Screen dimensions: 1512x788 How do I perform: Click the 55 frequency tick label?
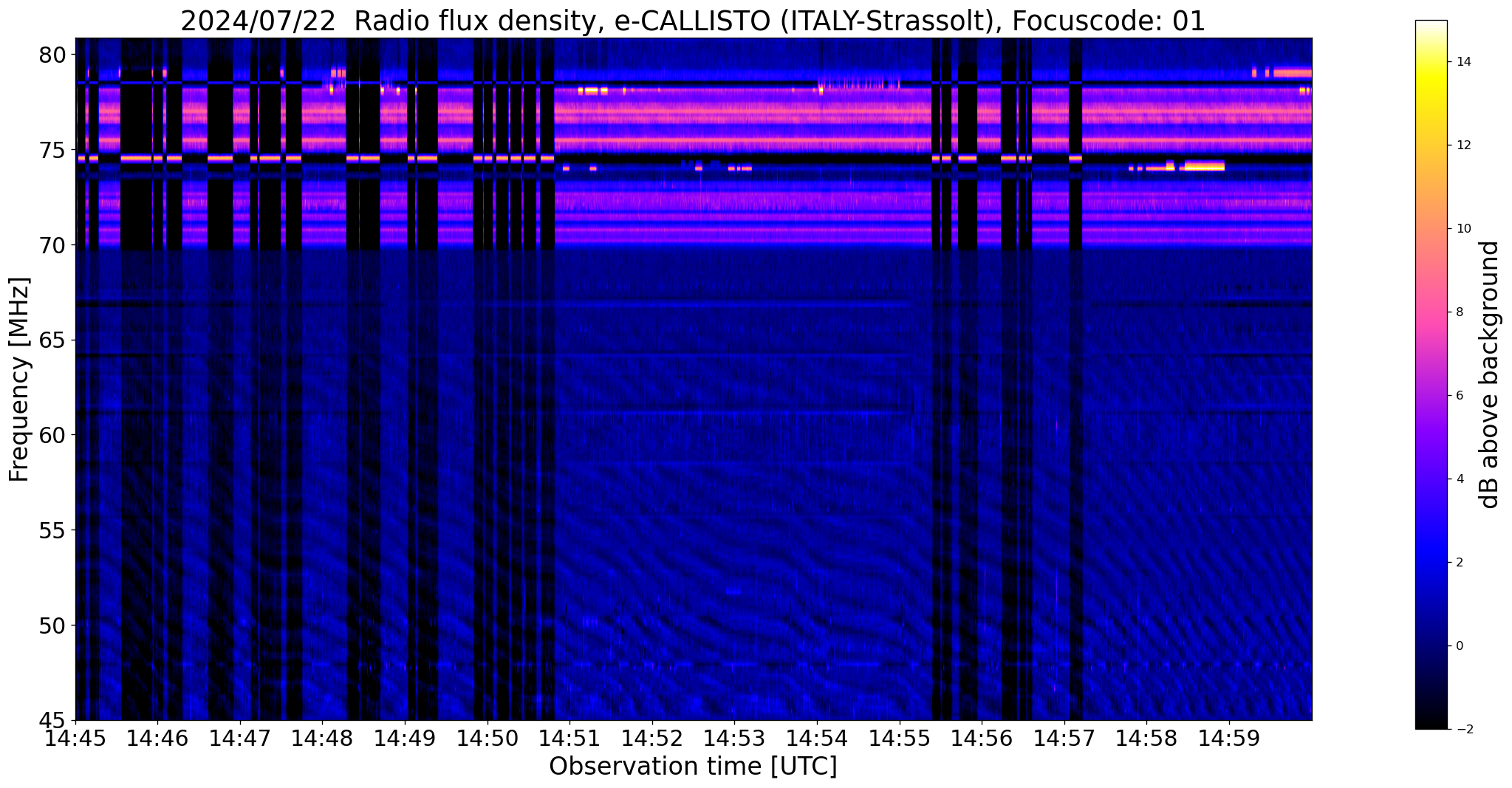[x=52, y=531]
